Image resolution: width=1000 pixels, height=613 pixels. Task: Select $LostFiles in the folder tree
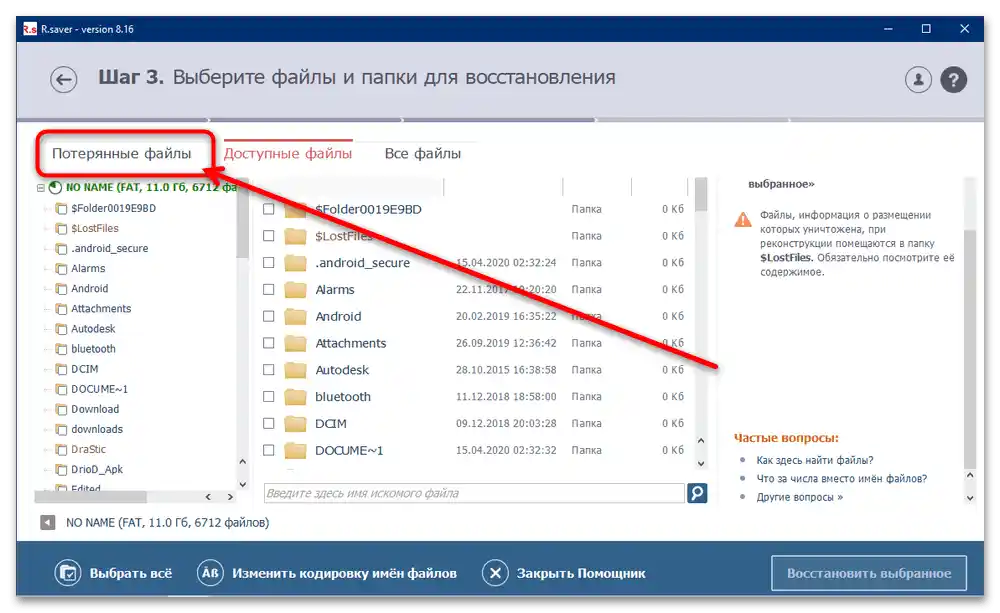[94, 228]
